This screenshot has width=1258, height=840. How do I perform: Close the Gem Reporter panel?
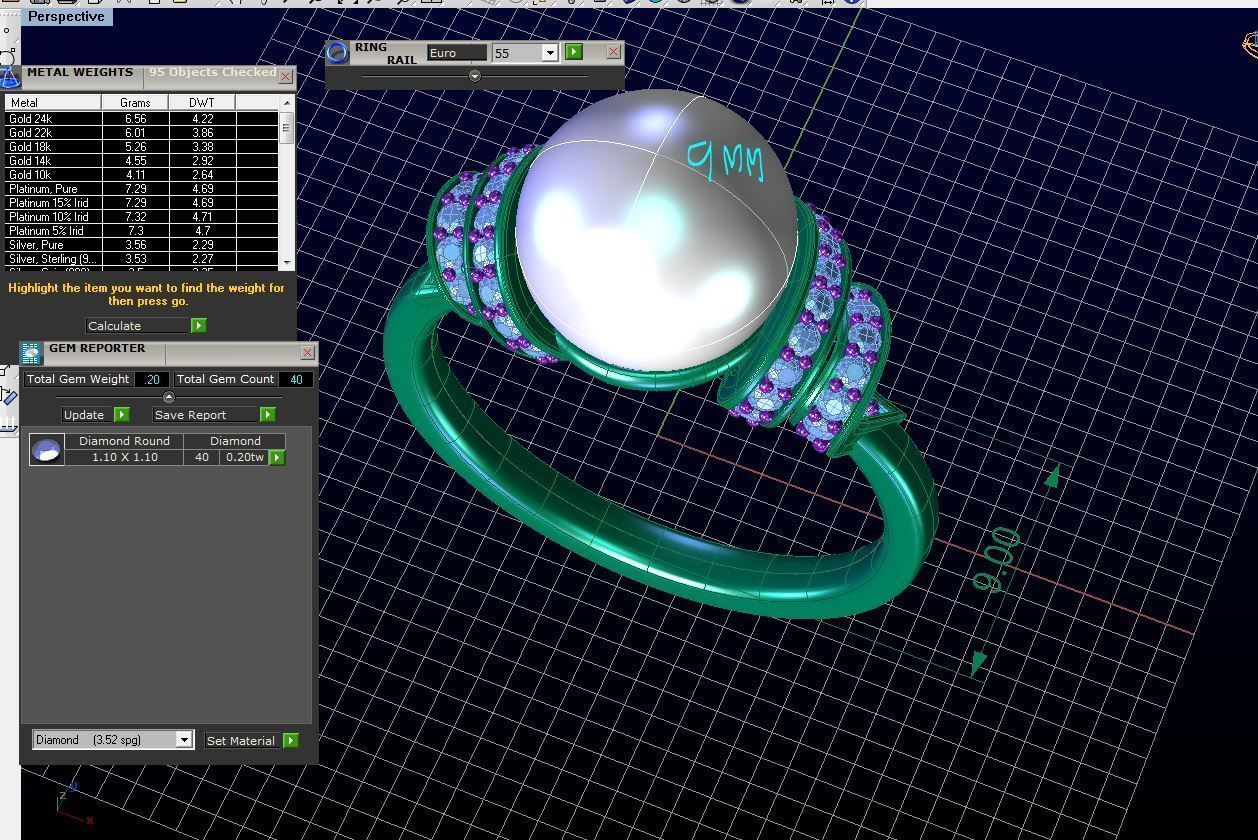pyautogui.click(x=307, y=353)
